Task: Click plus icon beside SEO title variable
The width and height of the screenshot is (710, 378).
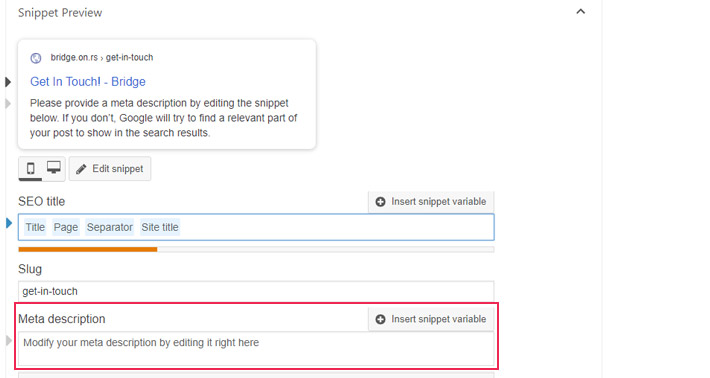Action: pyautogui.click(x=380, y=202)
